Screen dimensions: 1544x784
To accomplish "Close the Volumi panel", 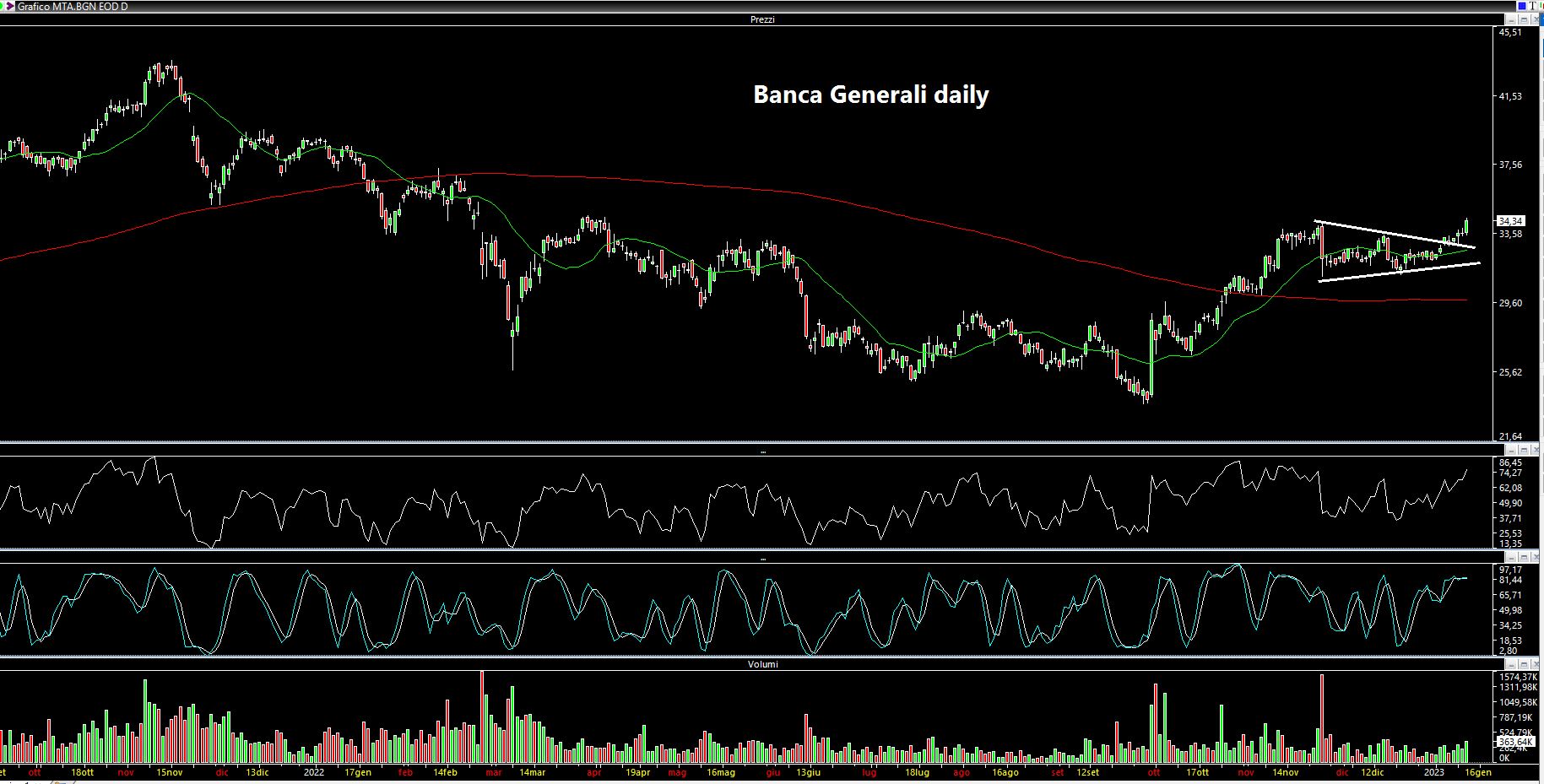I will [x=1535, y=664].
